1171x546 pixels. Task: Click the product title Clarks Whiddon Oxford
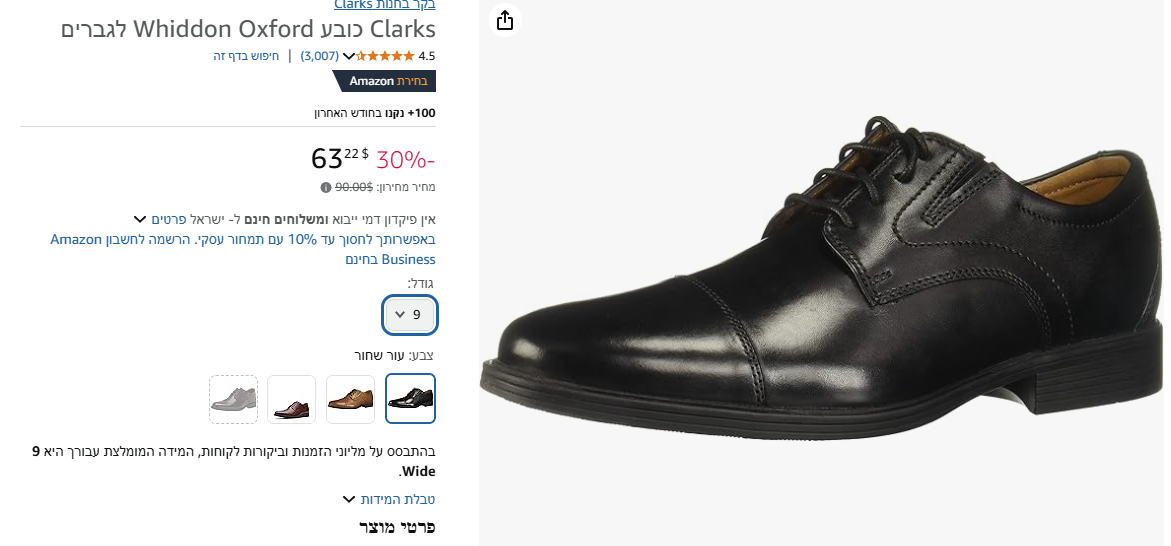248,28
